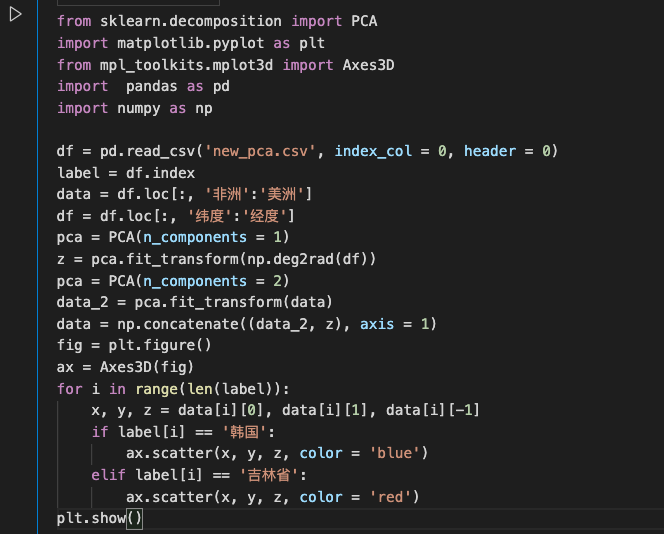This screenshot has height=534, width=664.
Task: Click 'PCA' at the end of the first line
Action: point(364,21)
